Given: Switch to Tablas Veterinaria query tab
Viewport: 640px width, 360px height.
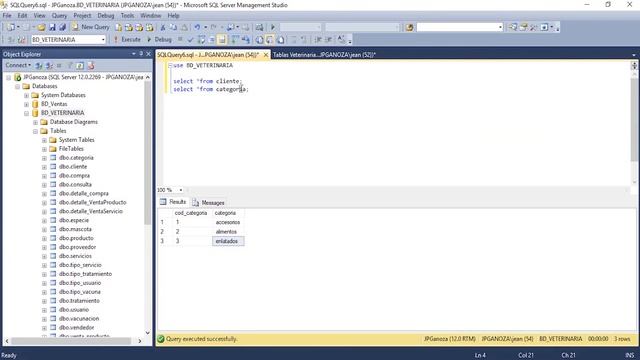Looking at the screenshot, I should coord(324,55).
